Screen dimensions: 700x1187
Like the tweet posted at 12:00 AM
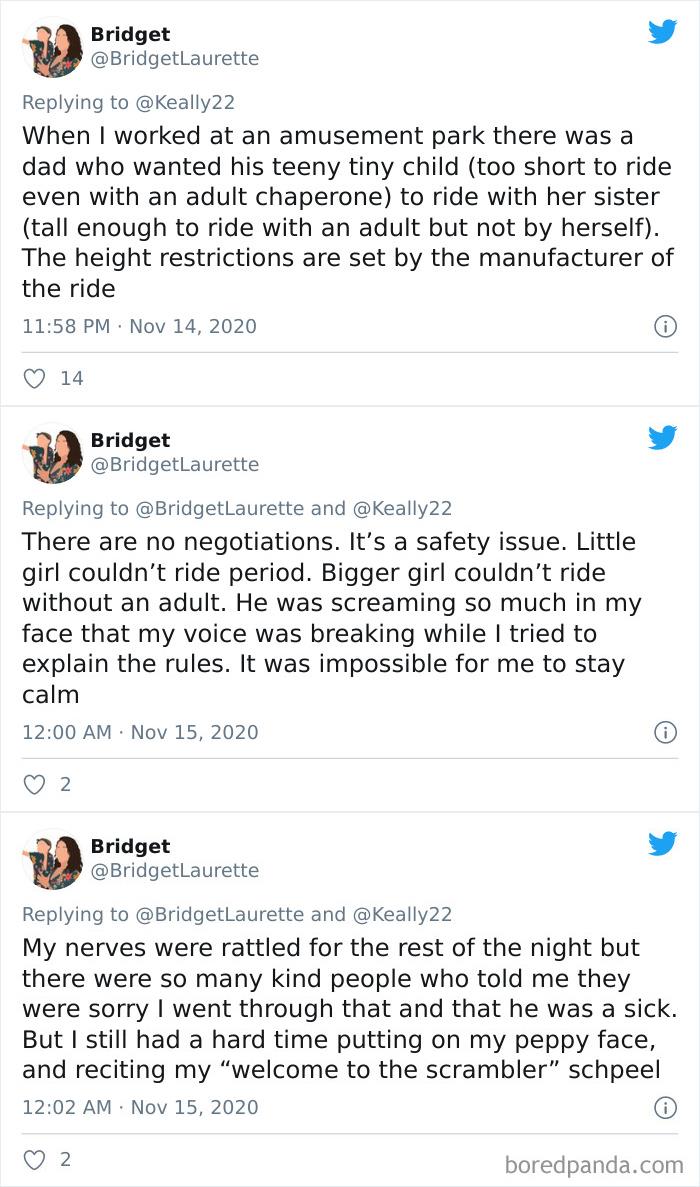point(33,784)
